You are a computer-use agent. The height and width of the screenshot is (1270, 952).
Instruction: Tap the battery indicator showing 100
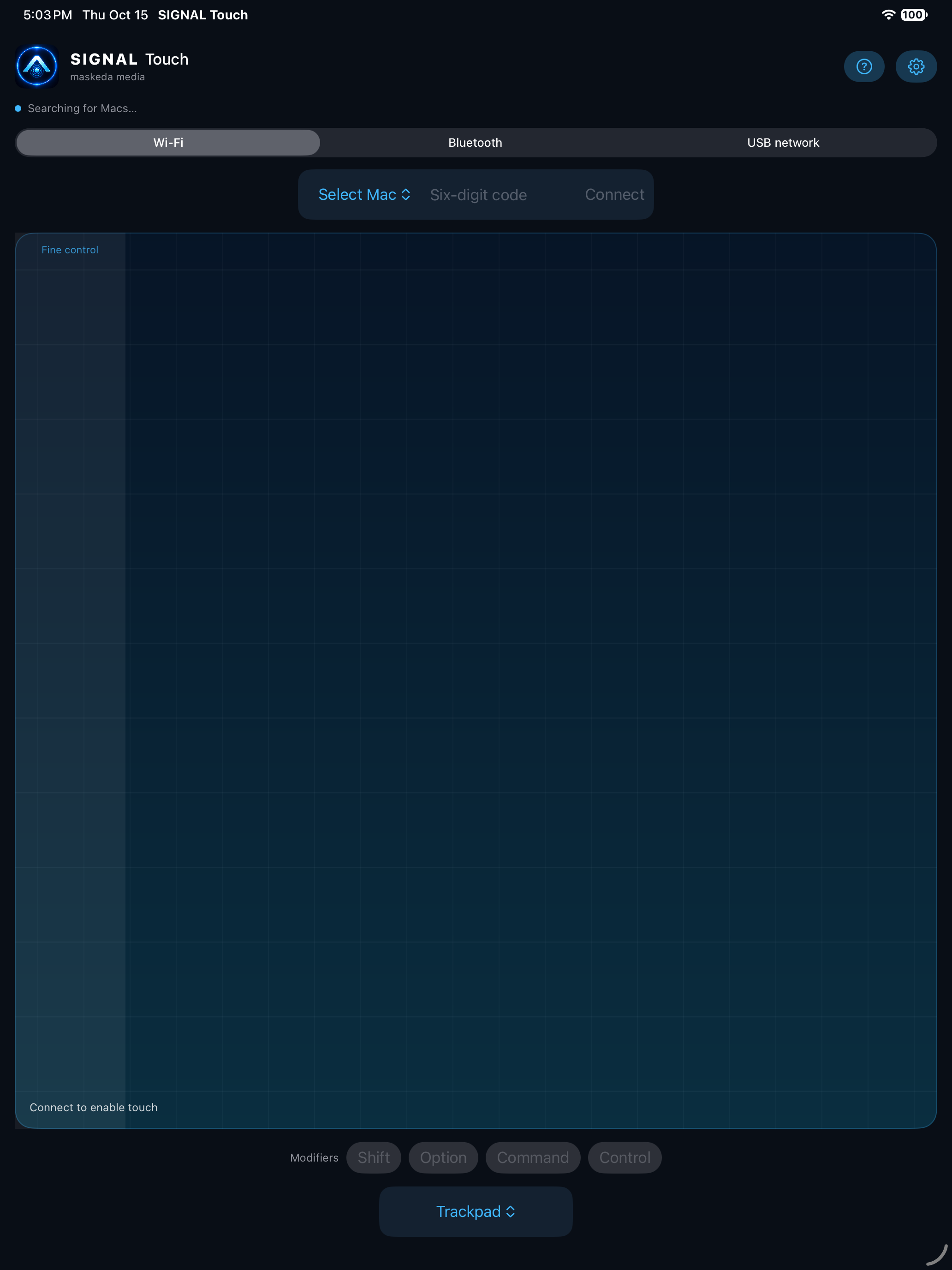click(x=914, y=15)
